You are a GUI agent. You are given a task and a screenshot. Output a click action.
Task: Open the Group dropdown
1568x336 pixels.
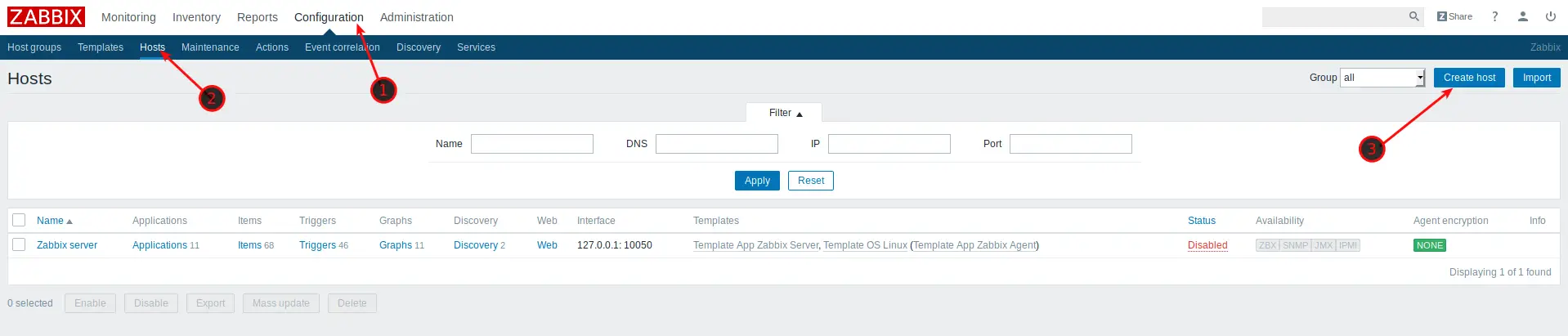click(x=1382, y=78)
